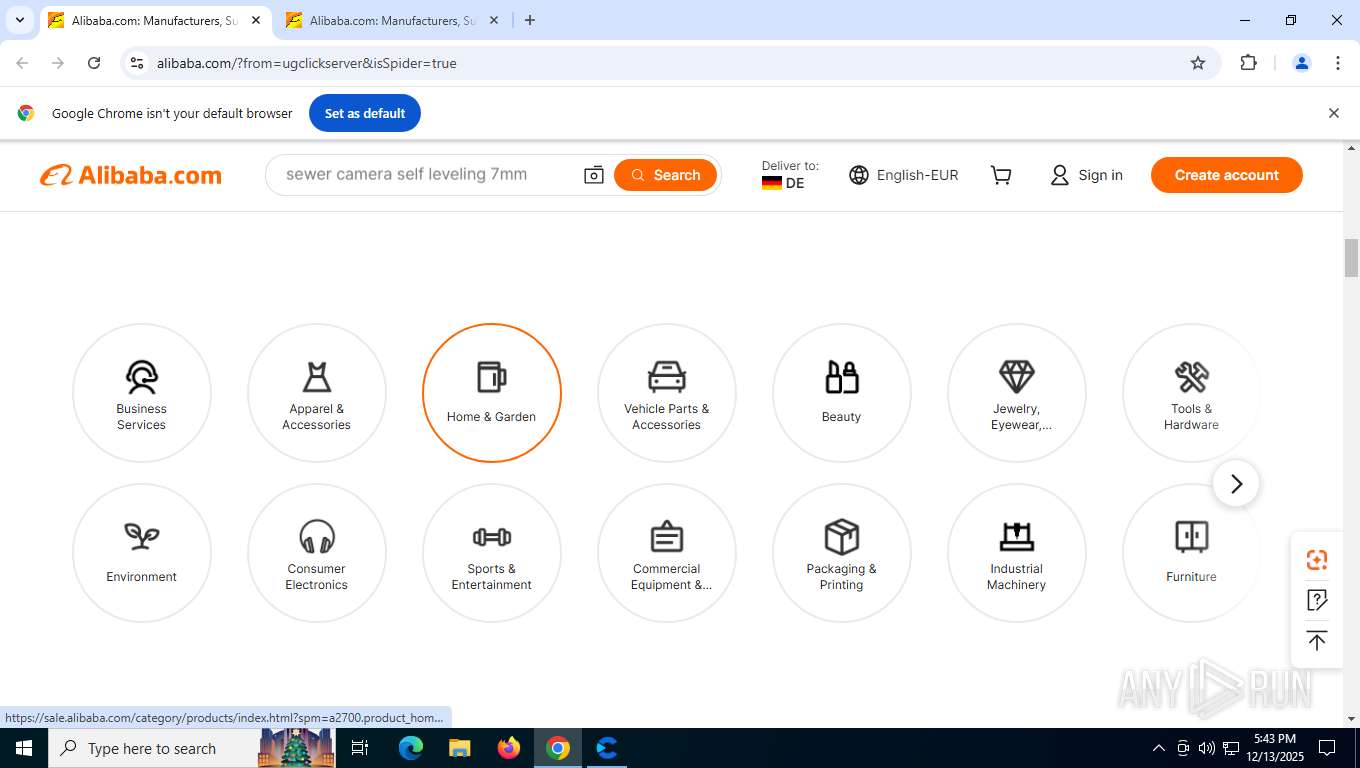Viewport: 1360px width, 768px height.
Task: Open Chrome three-dot menu
Action: pos(1338,63)
